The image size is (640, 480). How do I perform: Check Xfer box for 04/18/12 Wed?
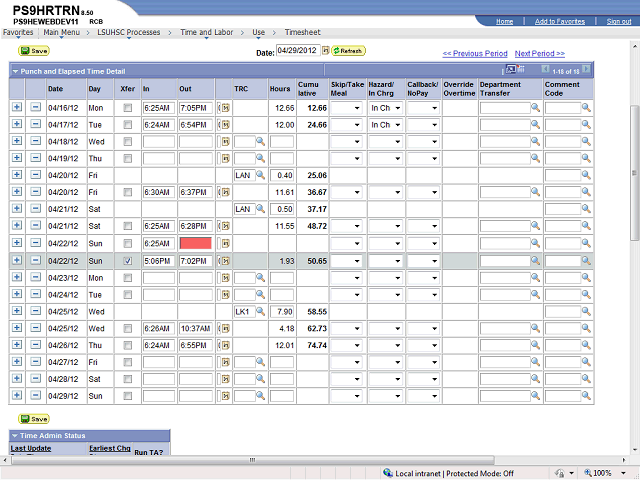pos(128,141)
